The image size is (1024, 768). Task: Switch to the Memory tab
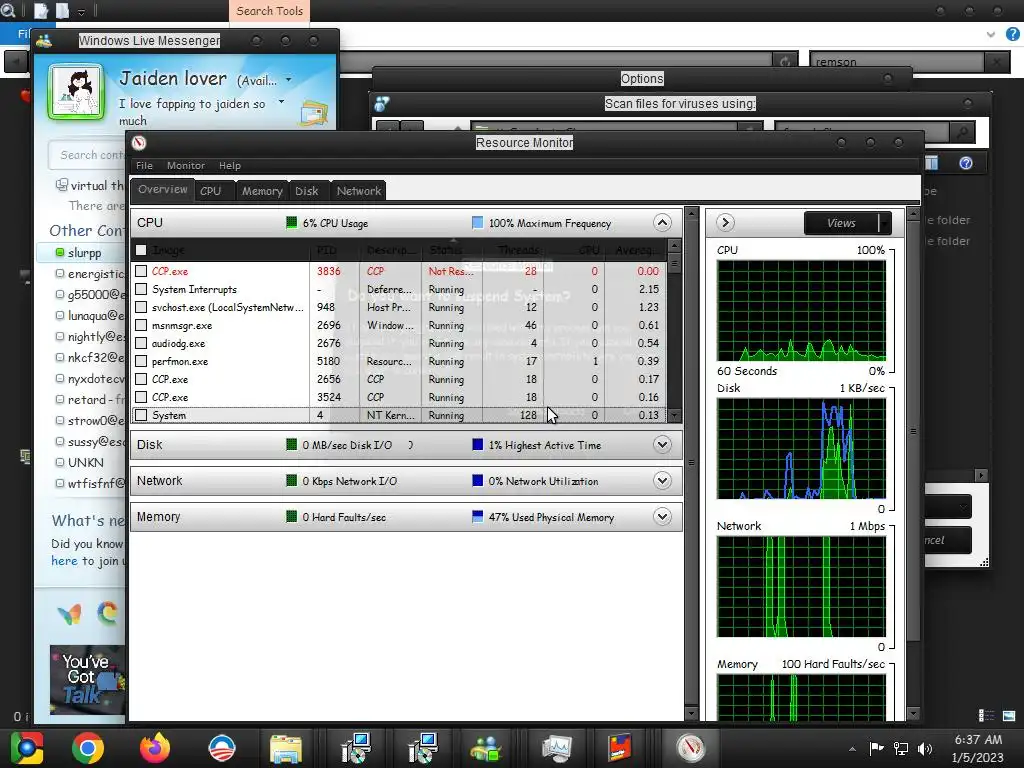click(262, 191)
